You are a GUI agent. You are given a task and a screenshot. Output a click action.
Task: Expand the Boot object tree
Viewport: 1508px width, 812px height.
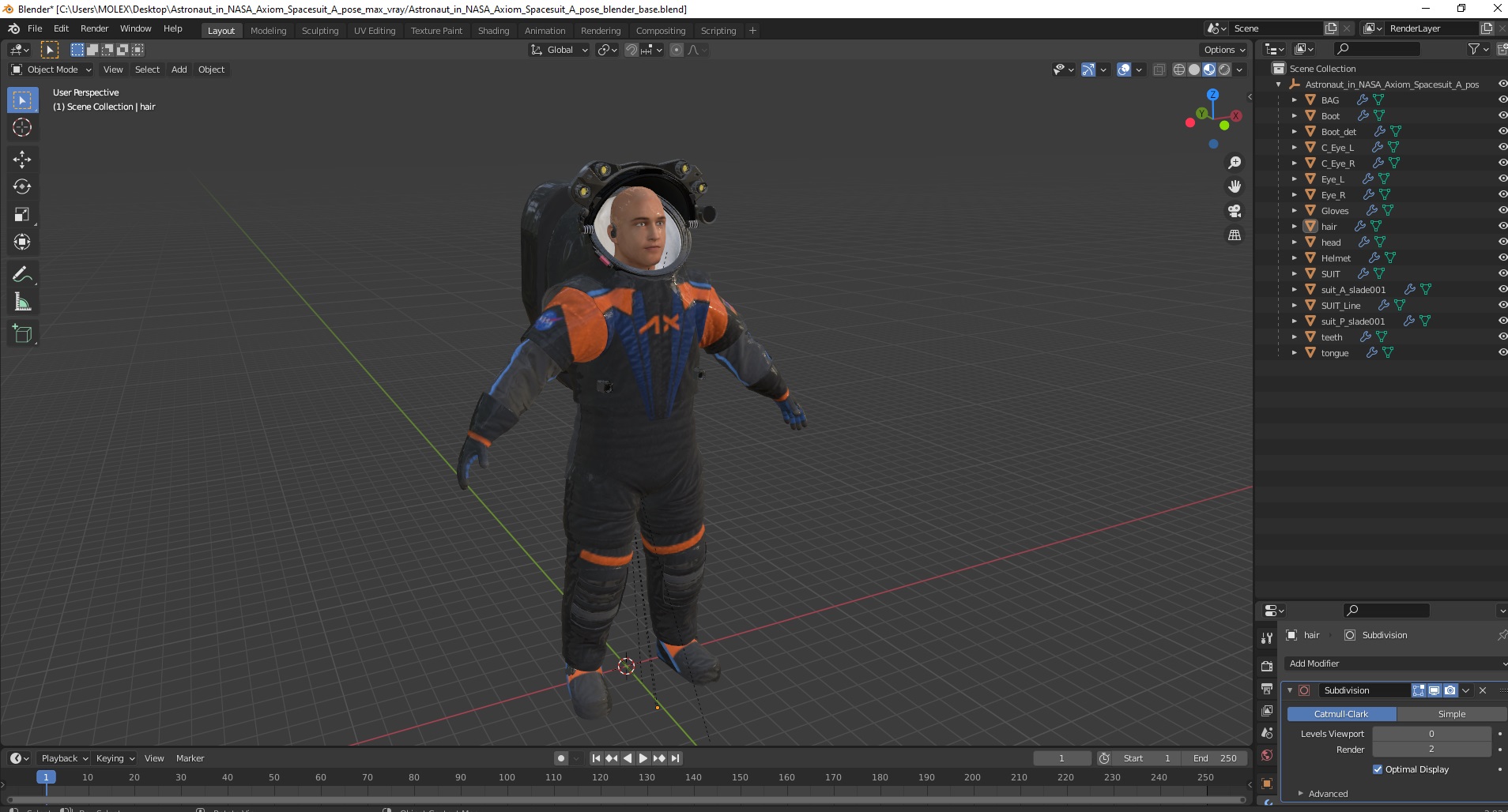(1294, 115)
